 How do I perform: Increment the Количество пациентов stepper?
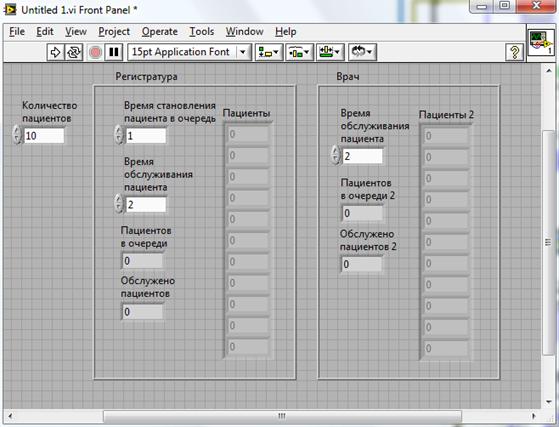click(x=17, y=131)
